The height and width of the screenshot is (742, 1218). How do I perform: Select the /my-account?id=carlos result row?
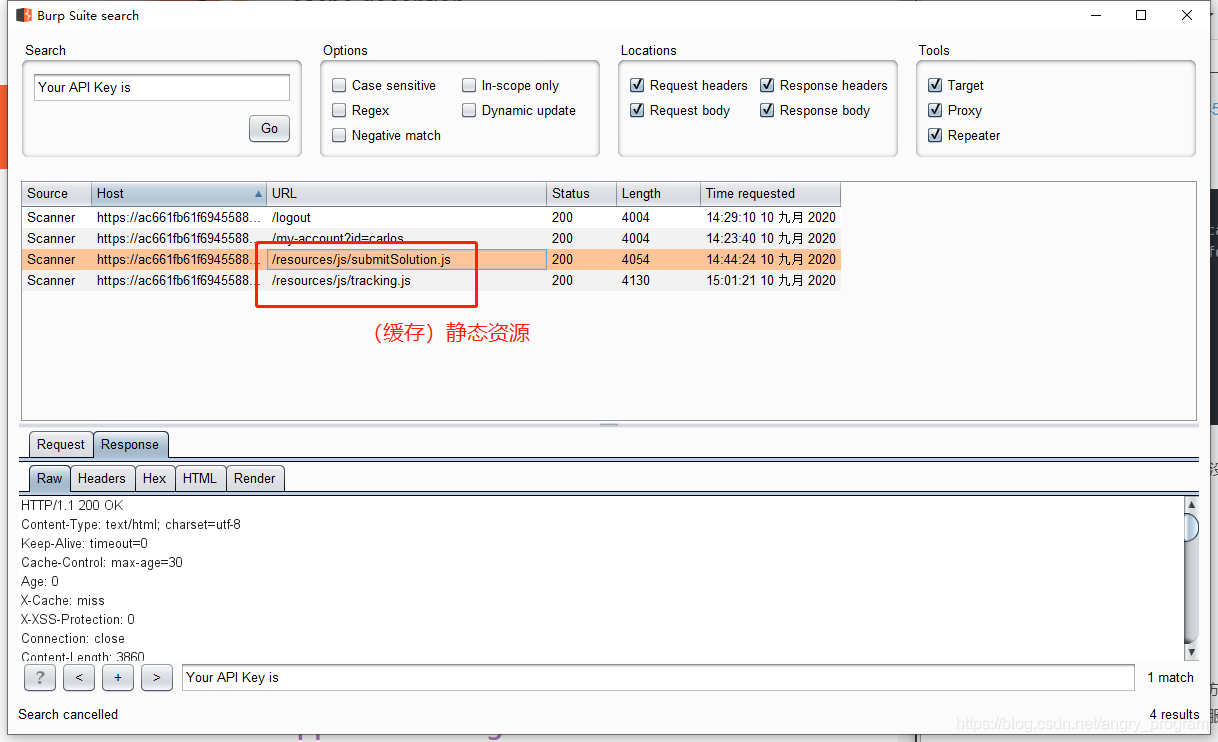(x=431, y=238)
